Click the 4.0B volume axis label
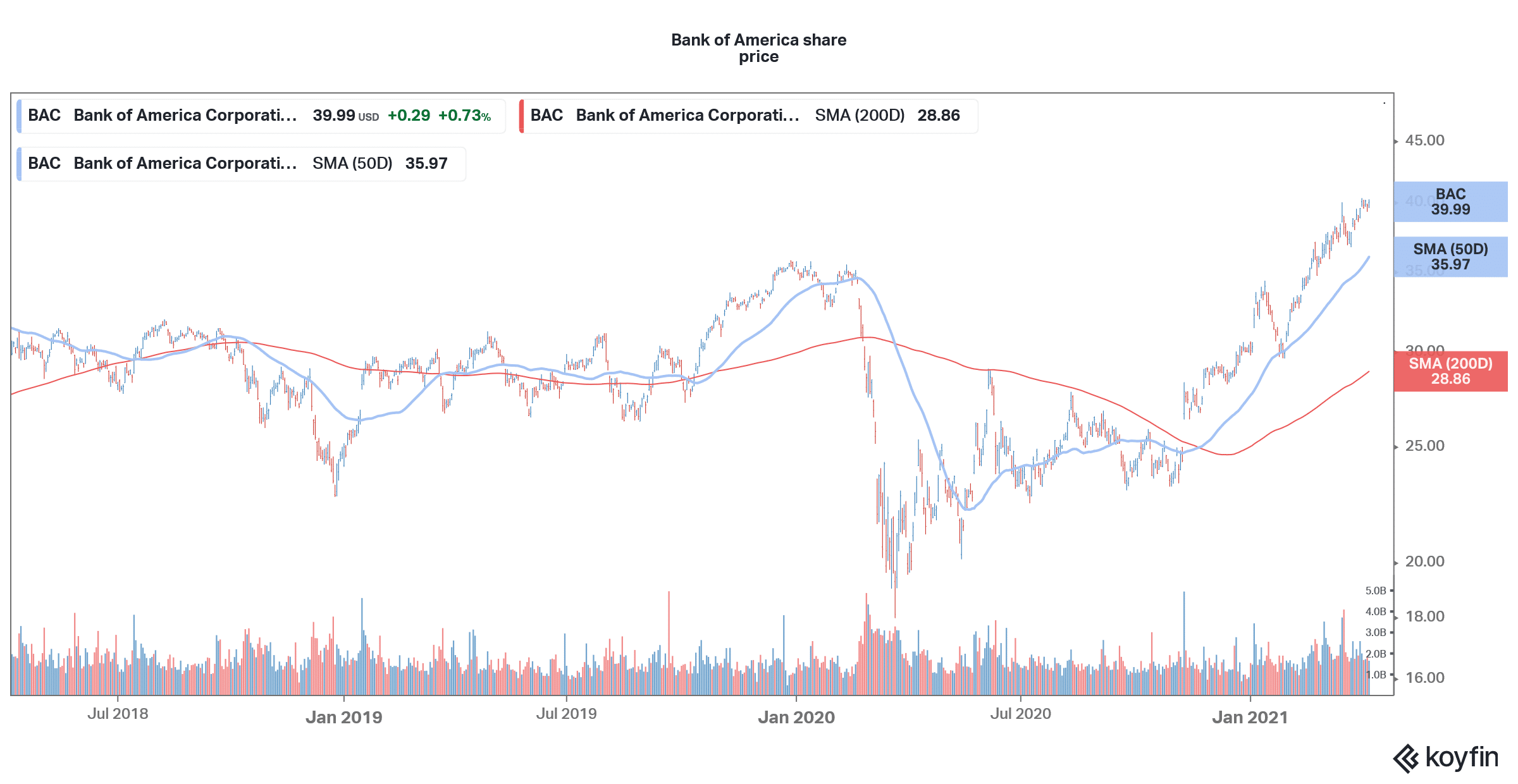 click(1376, 611)
